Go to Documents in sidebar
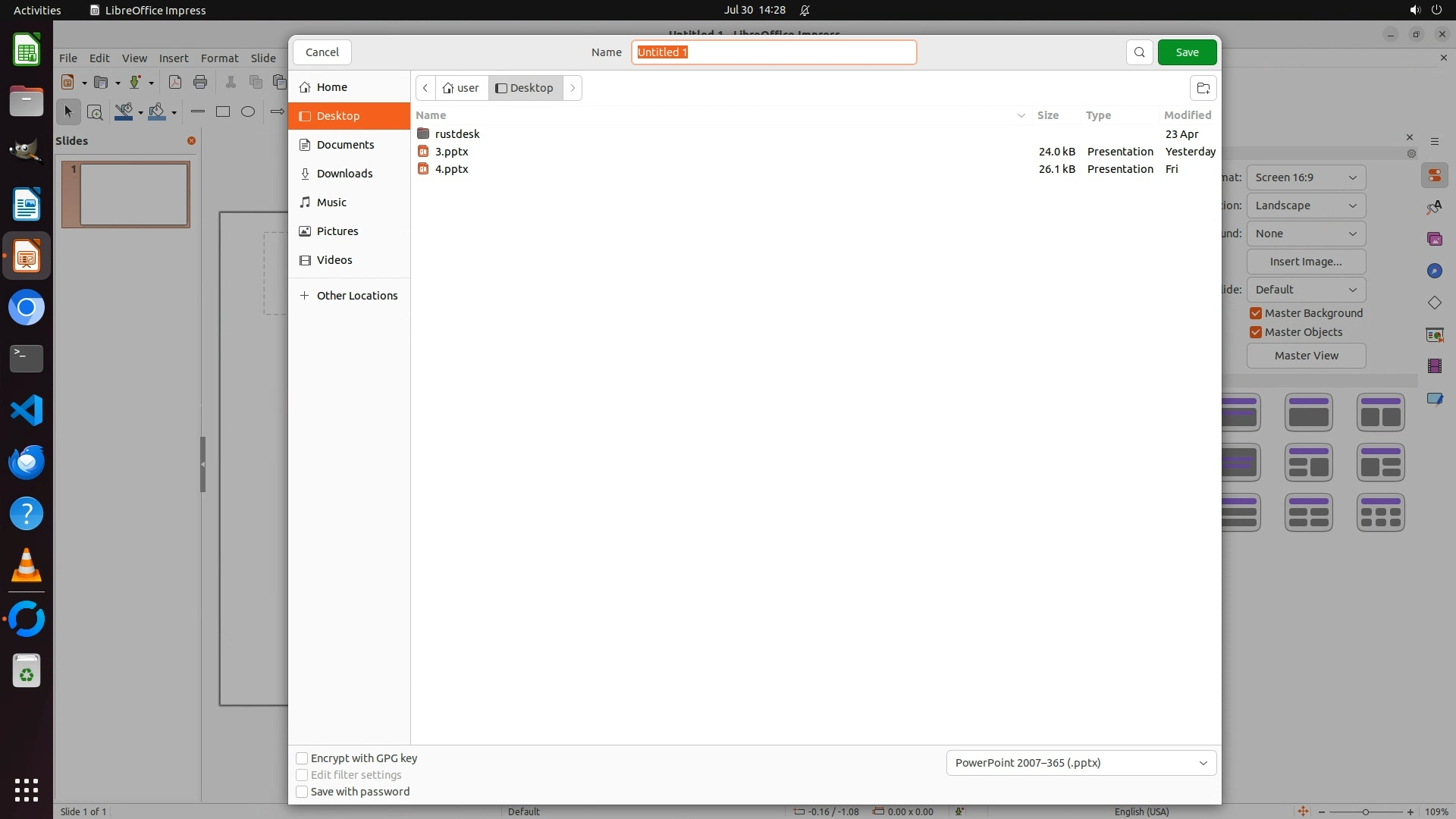This screenshot has width=1456, height=819. pyautogui.click(x=345, y=145)
